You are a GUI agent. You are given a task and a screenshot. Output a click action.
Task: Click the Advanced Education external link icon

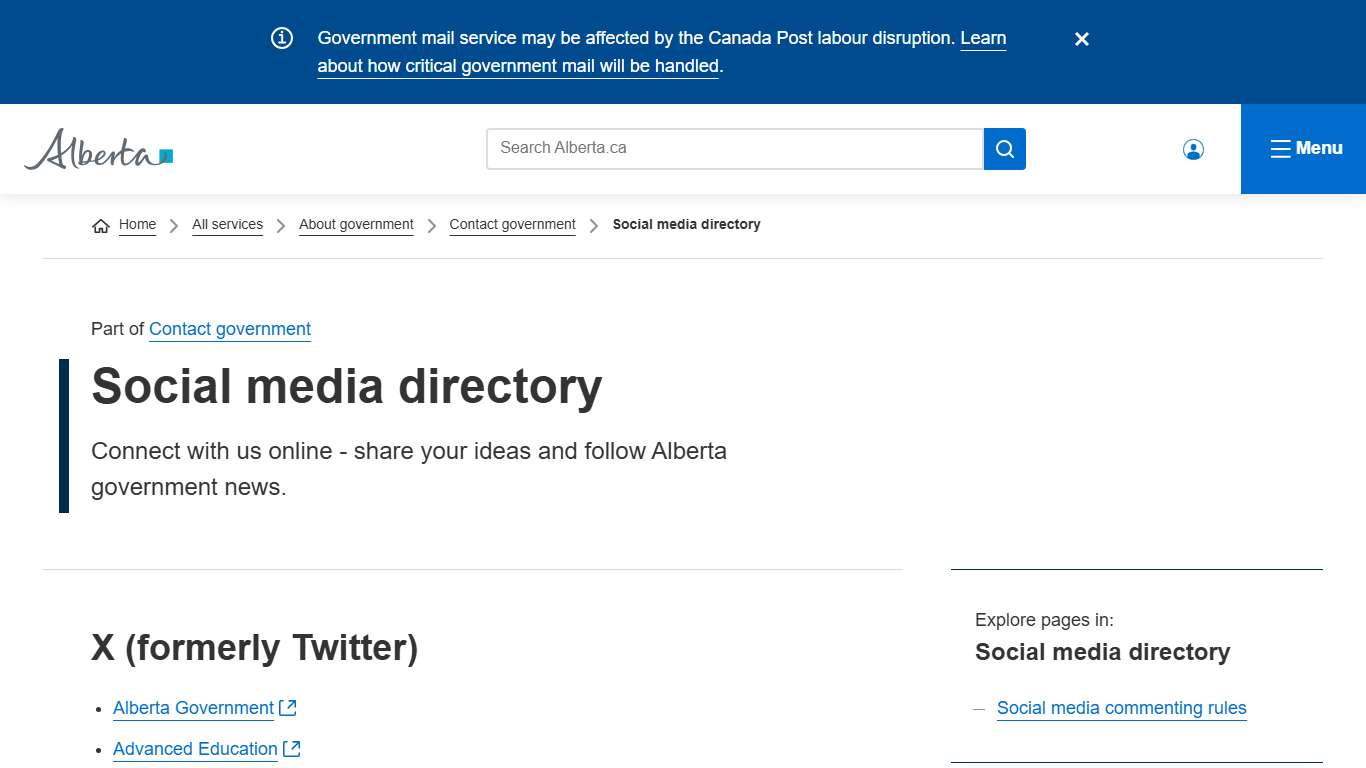tap(292, 747)
